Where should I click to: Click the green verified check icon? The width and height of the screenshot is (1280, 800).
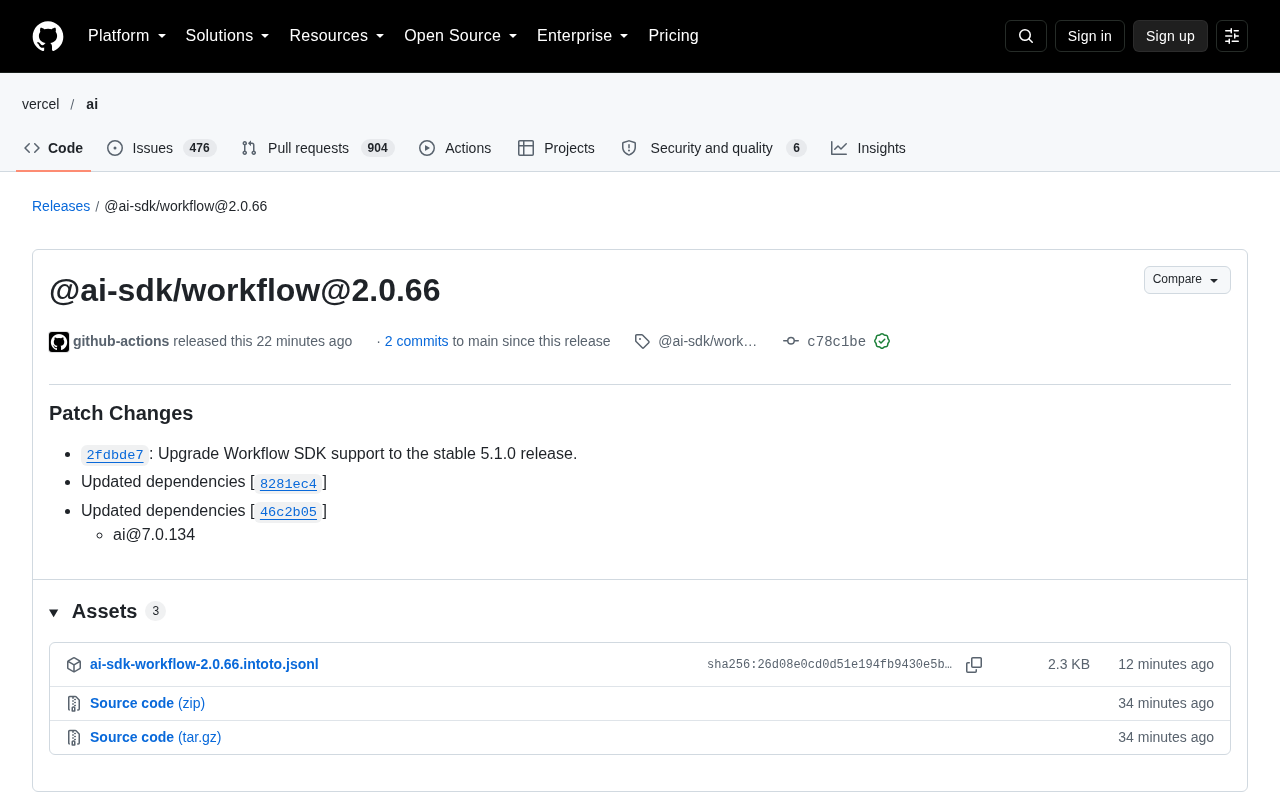pyautogui.click(x=882, y=341)
